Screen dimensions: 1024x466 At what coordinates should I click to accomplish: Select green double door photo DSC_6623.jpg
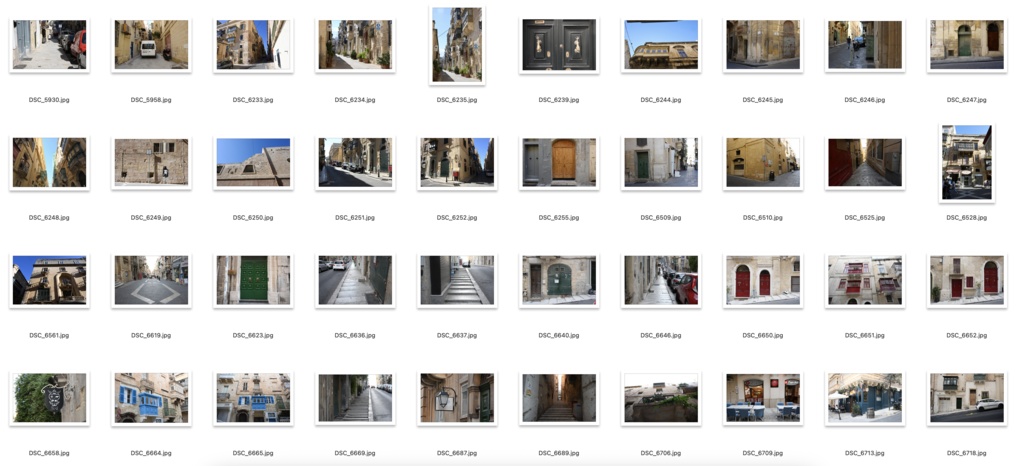coord(253,280)
